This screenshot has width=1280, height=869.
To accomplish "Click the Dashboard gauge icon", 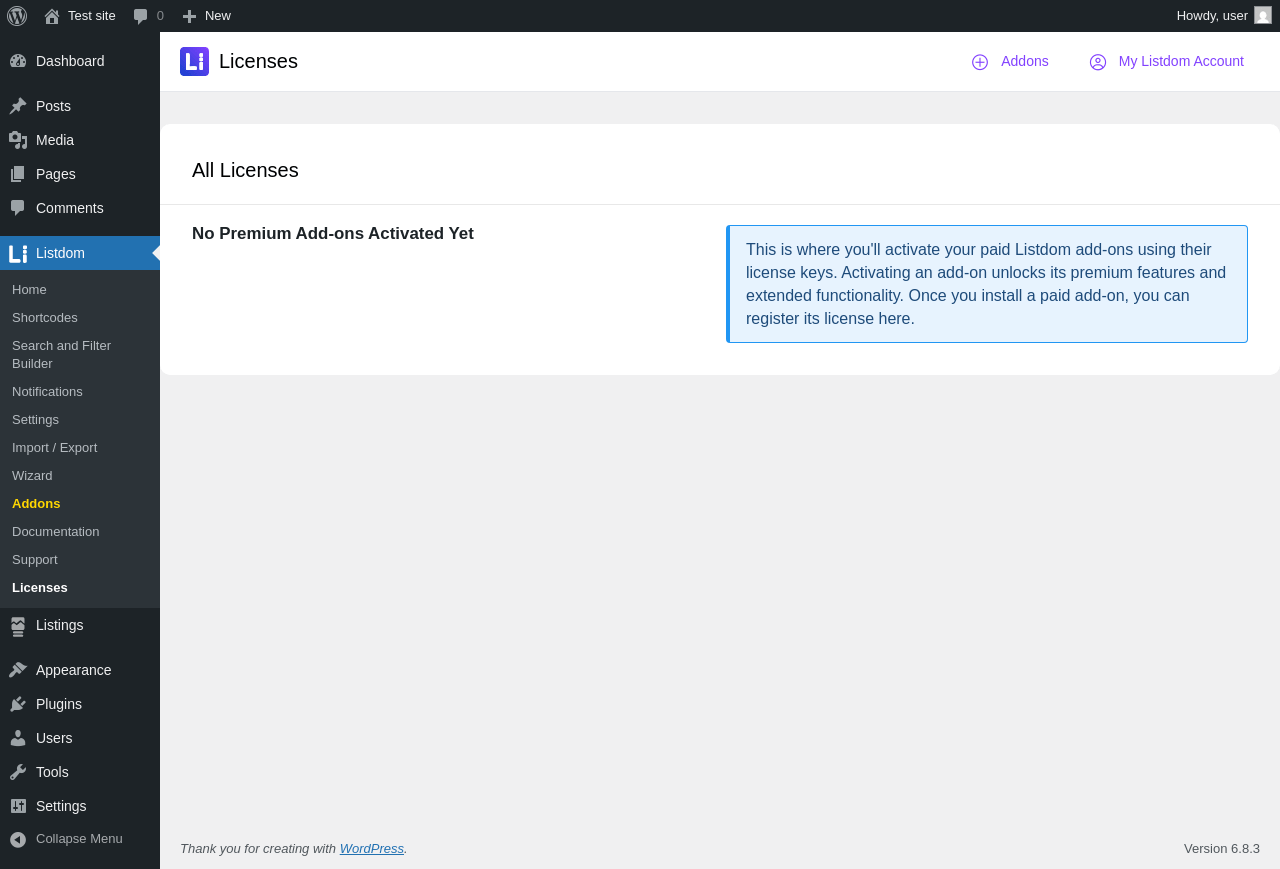I will click(18, 61).
